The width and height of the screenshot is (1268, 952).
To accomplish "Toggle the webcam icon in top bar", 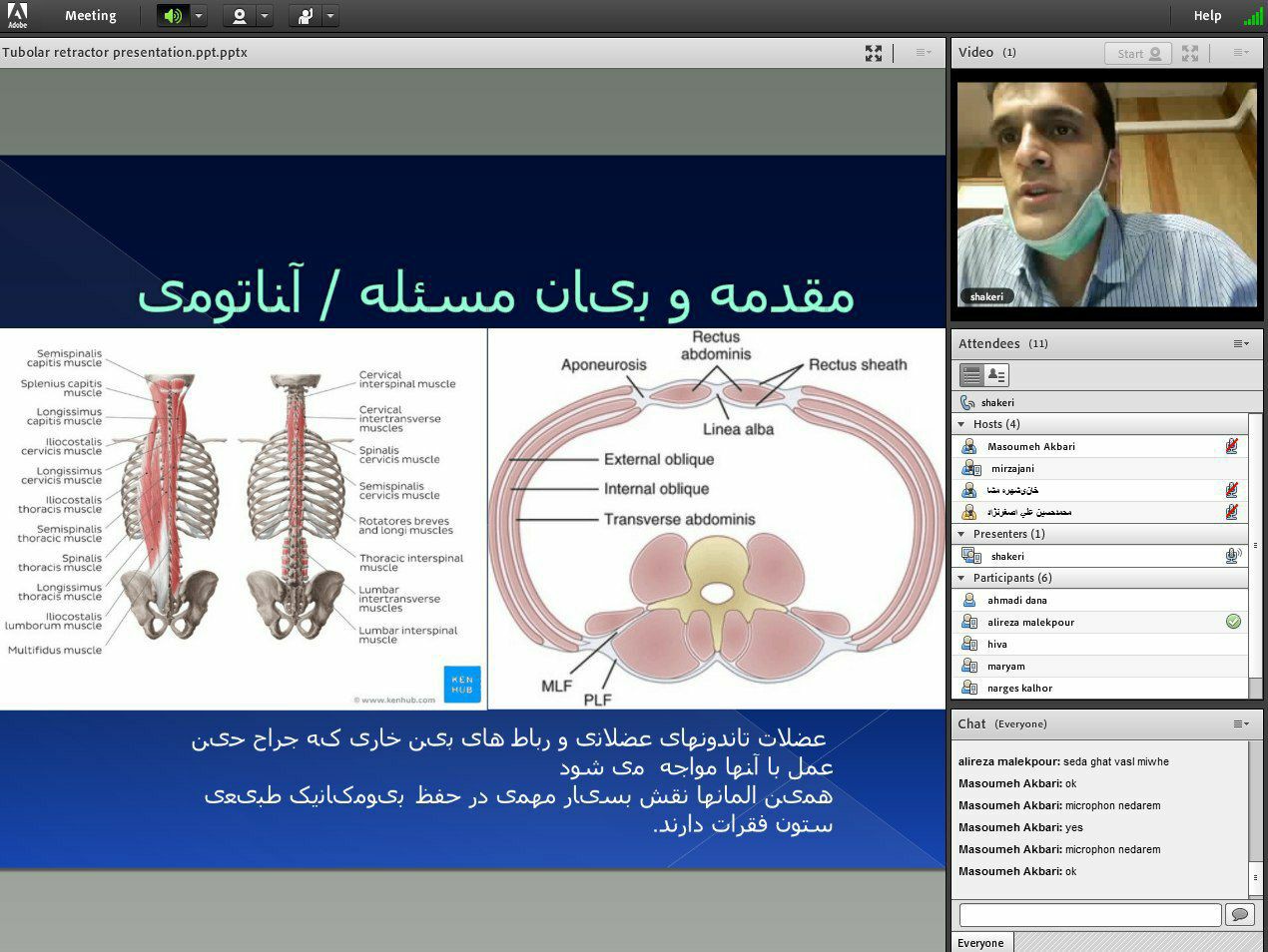I will [240, 16].
